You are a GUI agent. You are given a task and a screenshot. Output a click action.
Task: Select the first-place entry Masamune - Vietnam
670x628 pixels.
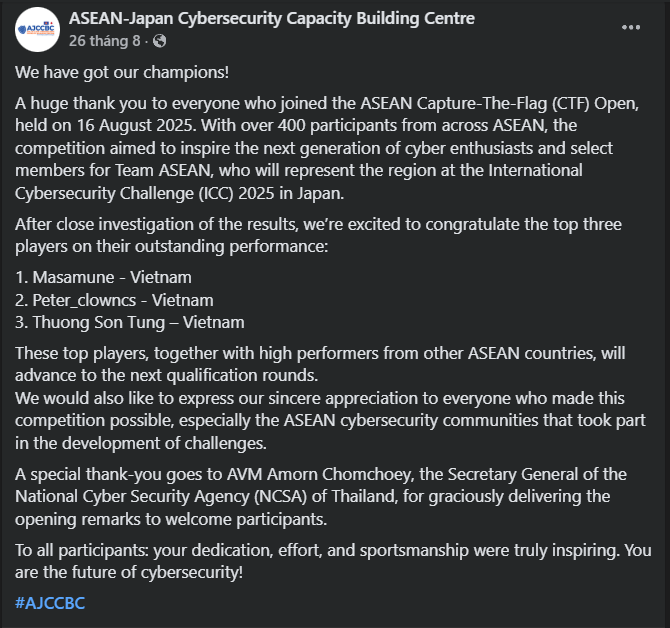click(103, 277)
